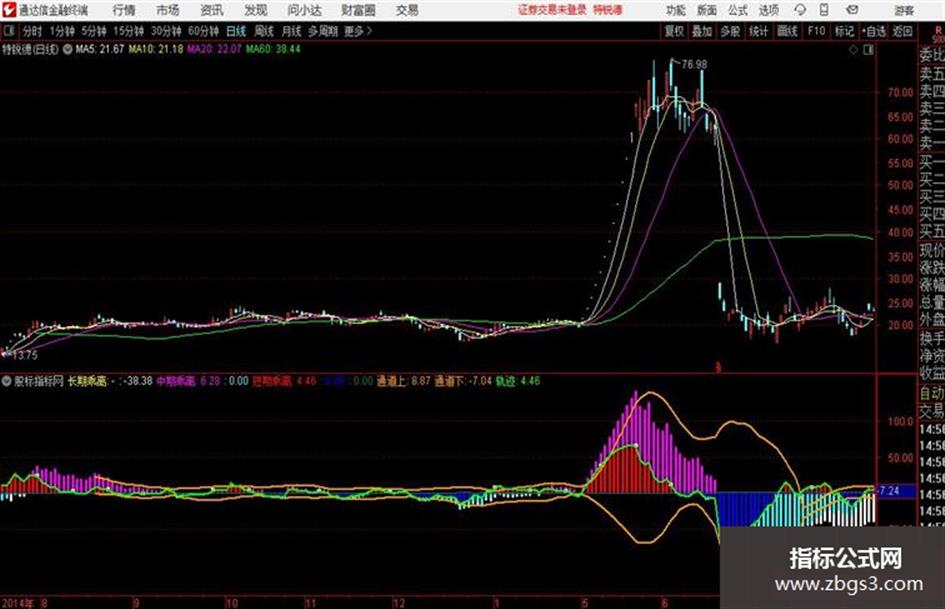Click the 返回 back button

(x=902, y=31)
